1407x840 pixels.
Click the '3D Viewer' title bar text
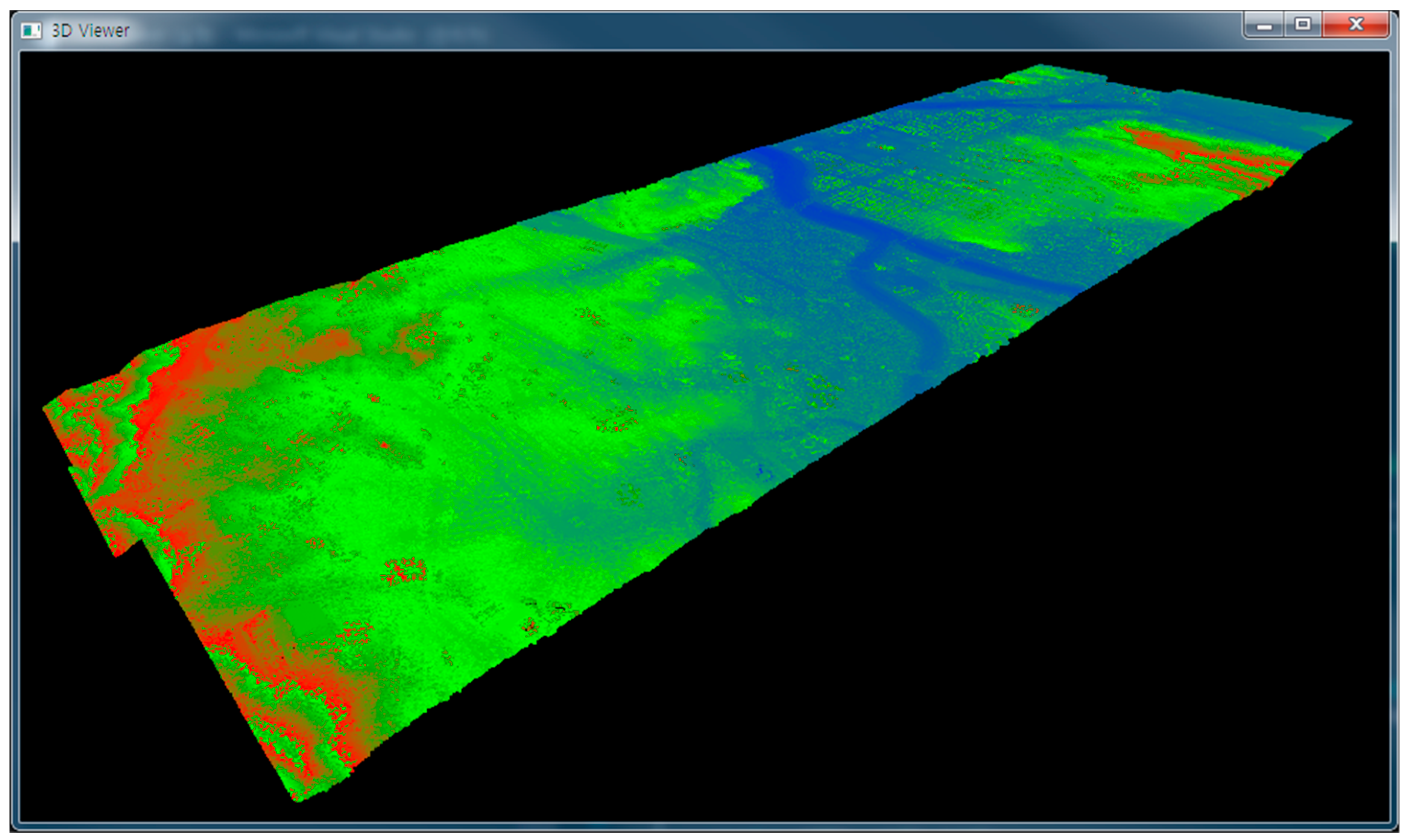click(x=91, y=31)
